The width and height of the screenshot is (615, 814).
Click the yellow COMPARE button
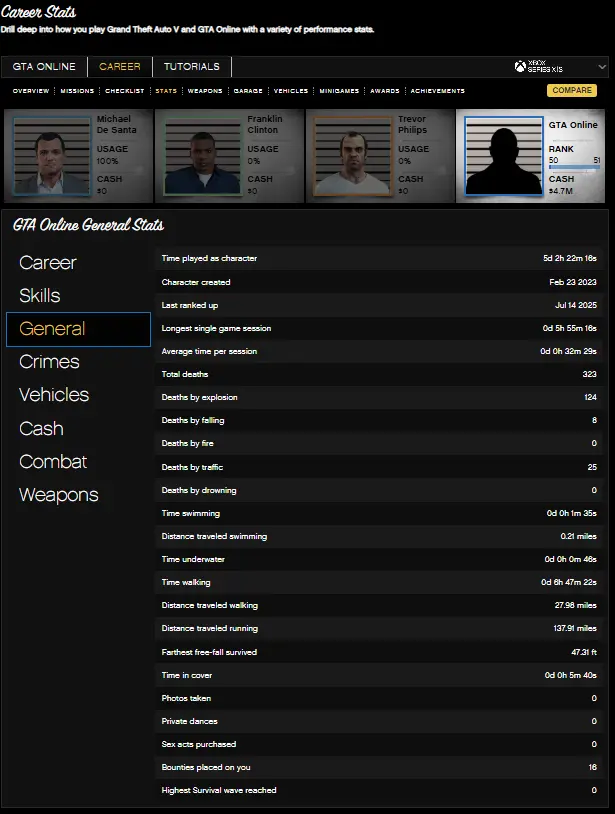pos(572,90)
